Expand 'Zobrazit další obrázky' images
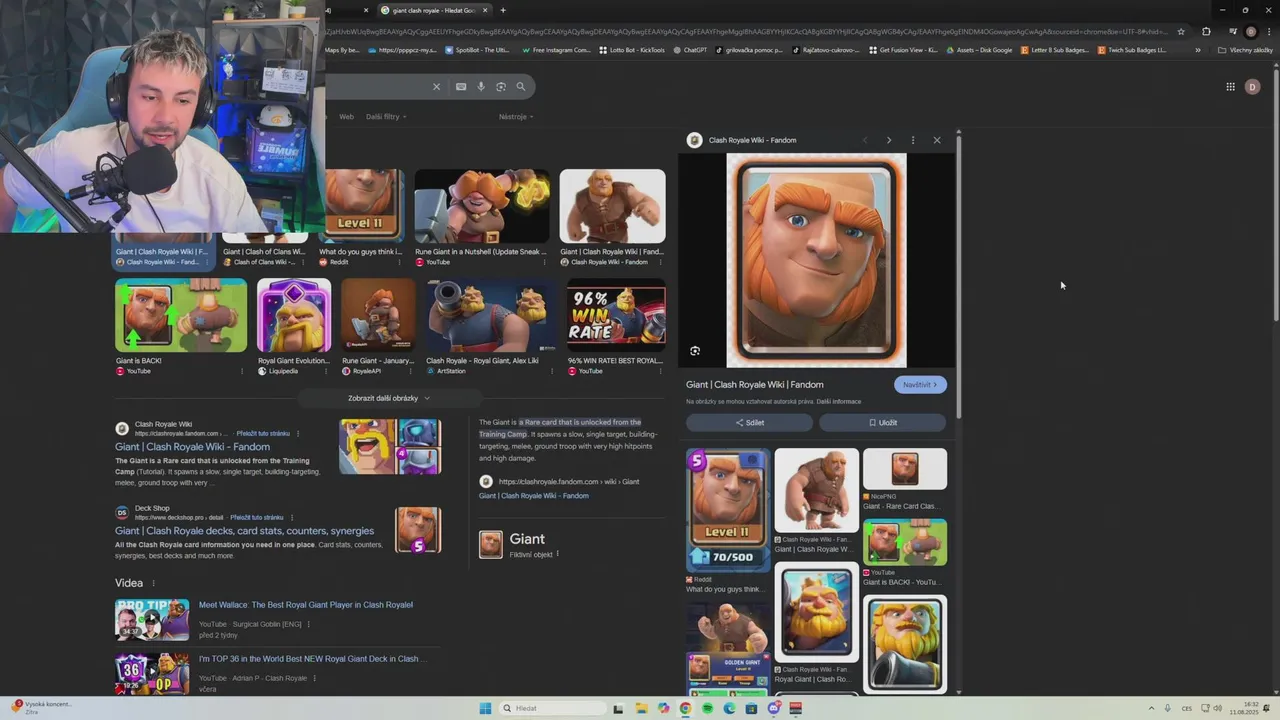The height and width of the screenshot is (720, 1280). click(x=389, y=398)
